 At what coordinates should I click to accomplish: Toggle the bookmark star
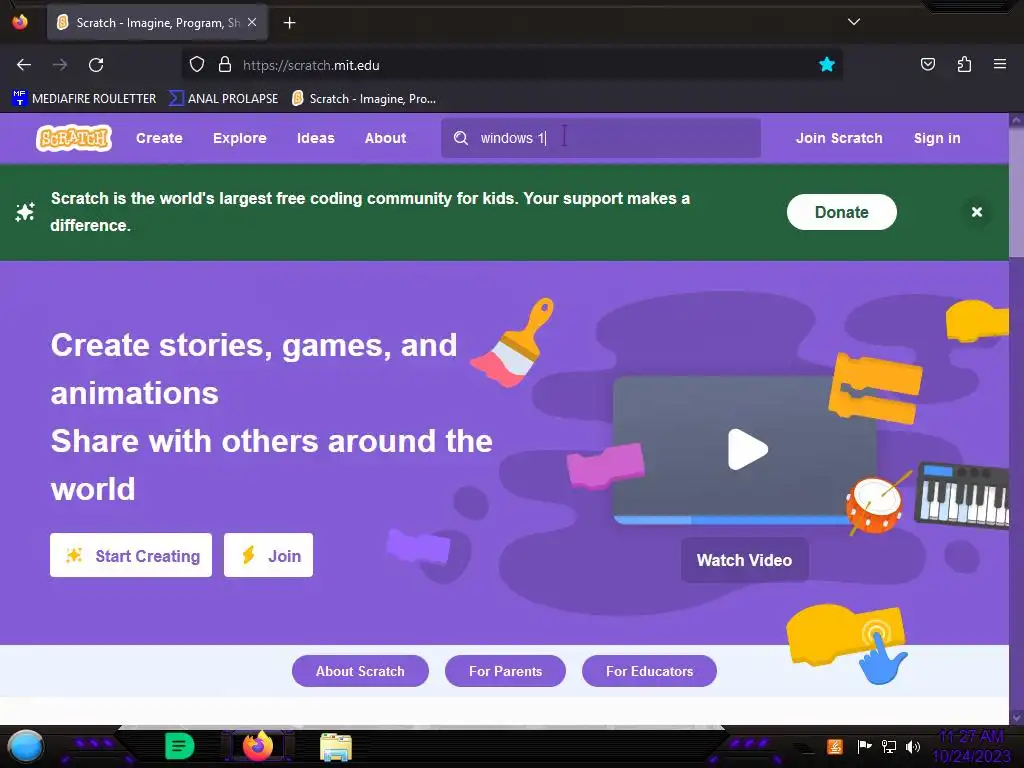point(827,65)
